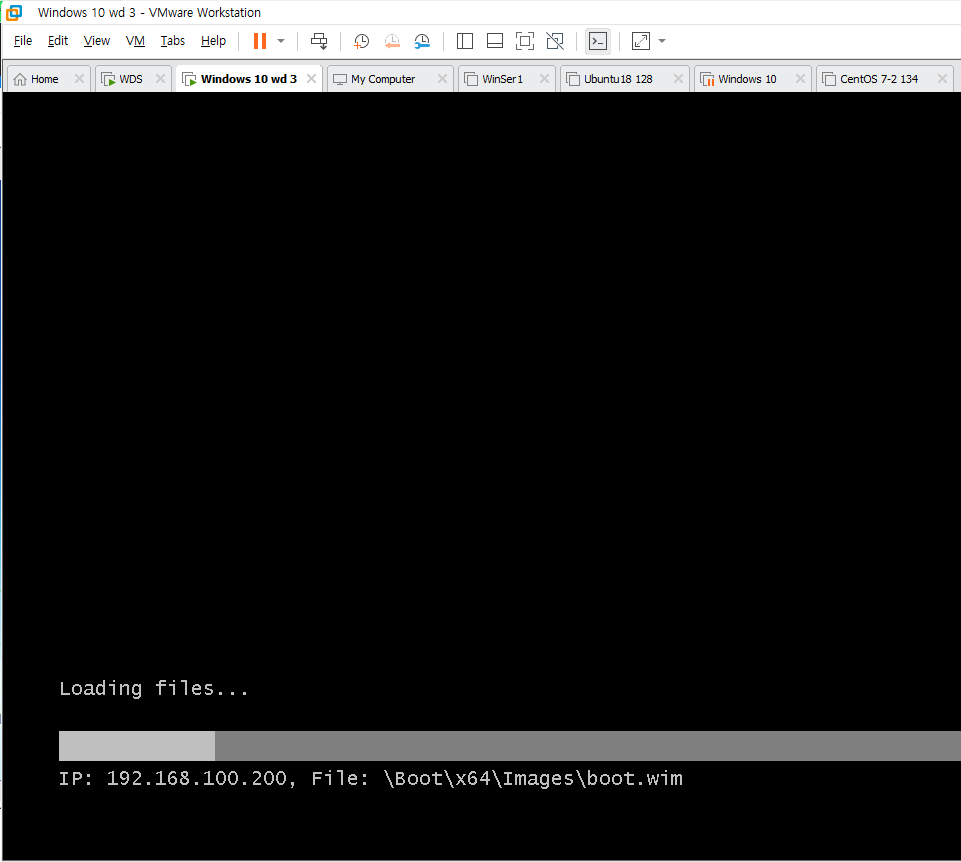Switch to the WDS tab
This screenshot has width=961, height=862.
pos(131,79)
